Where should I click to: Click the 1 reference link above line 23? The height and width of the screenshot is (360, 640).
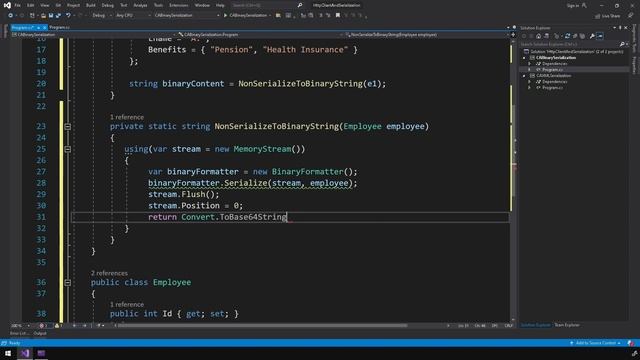(127, 117)
